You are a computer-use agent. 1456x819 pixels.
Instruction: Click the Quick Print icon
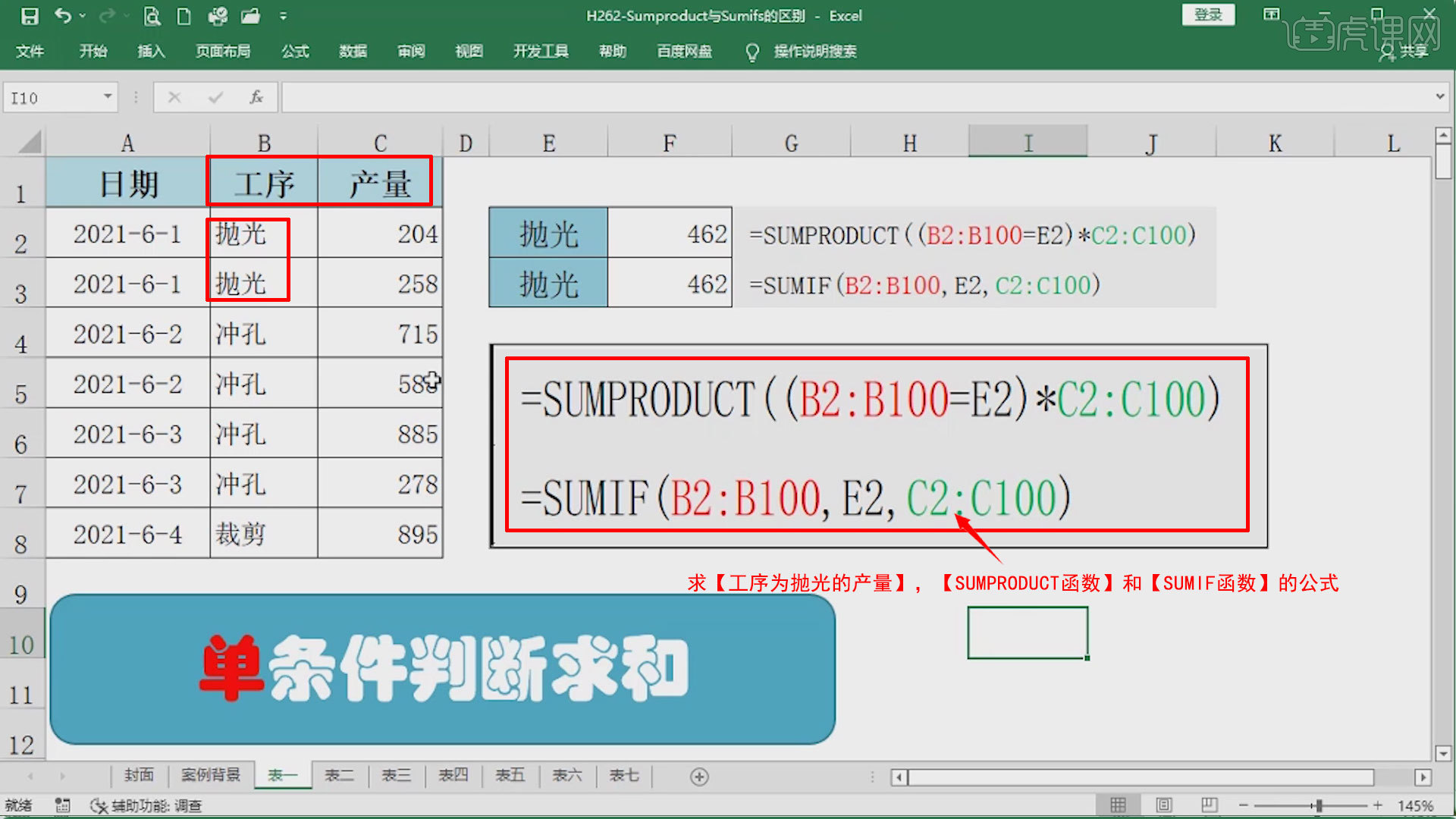click(x=218, y=16)
